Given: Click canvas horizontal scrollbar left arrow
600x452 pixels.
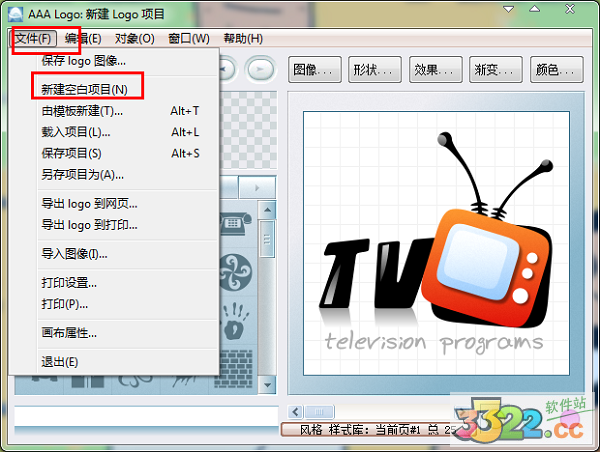Looking at the screenshot, I should click(295, 412).
